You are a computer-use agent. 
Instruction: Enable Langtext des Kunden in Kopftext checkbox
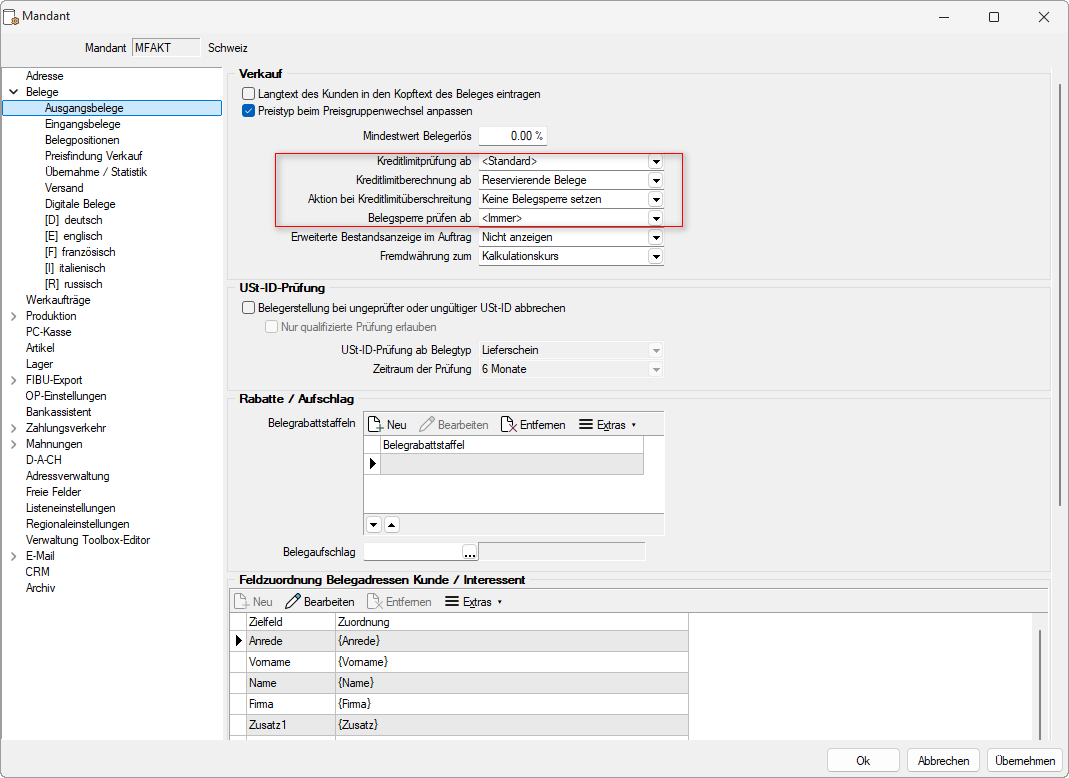pos(248,94)
